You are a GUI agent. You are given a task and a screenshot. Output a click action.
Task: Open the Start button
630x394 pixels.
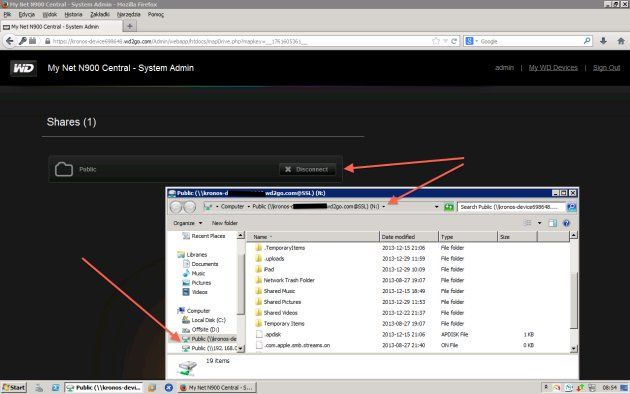pos(14,388)
